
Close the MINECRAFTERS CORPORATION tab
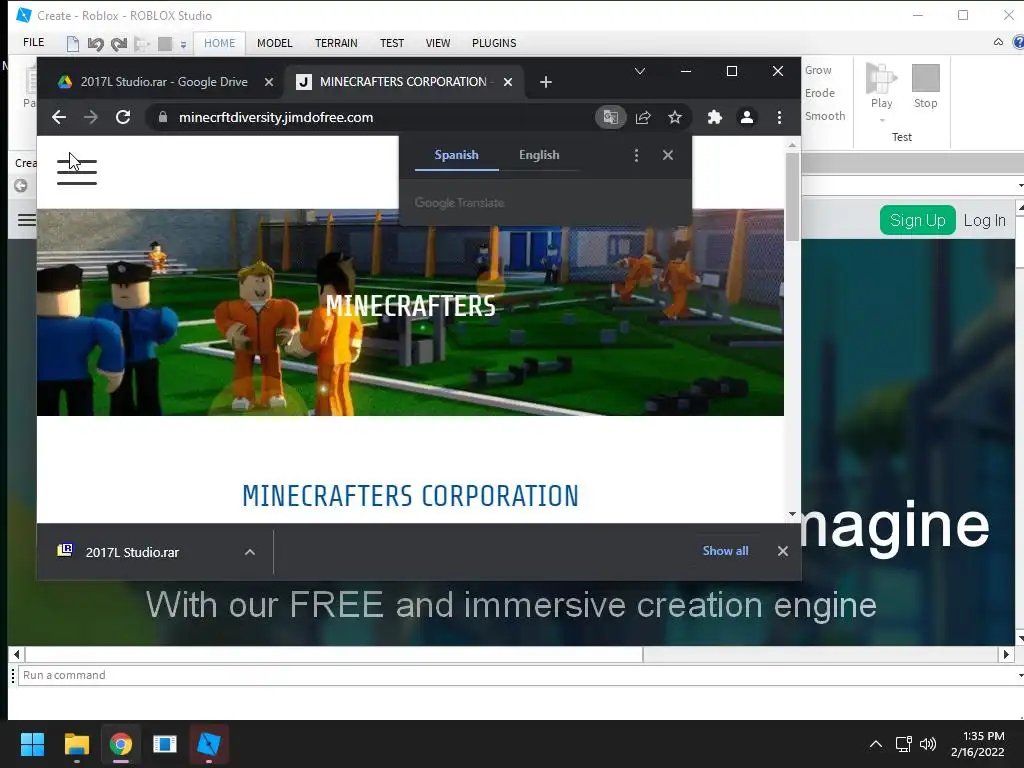[507, 82]
